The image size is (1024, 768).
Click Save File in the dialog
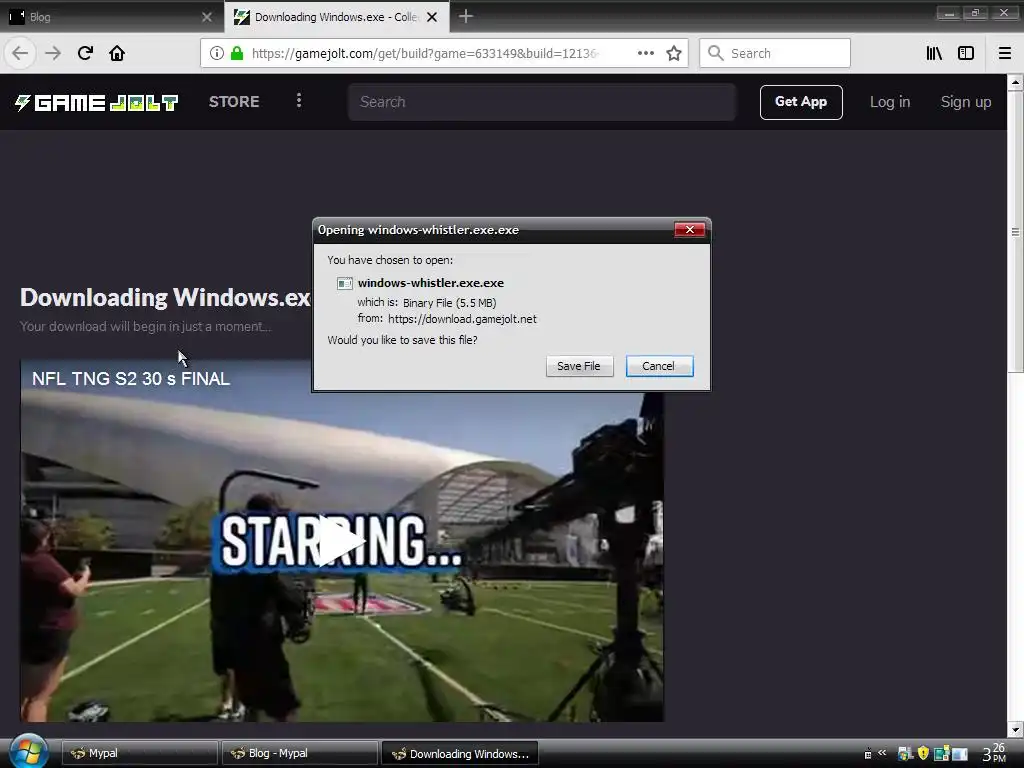click(x=579, y=366)
